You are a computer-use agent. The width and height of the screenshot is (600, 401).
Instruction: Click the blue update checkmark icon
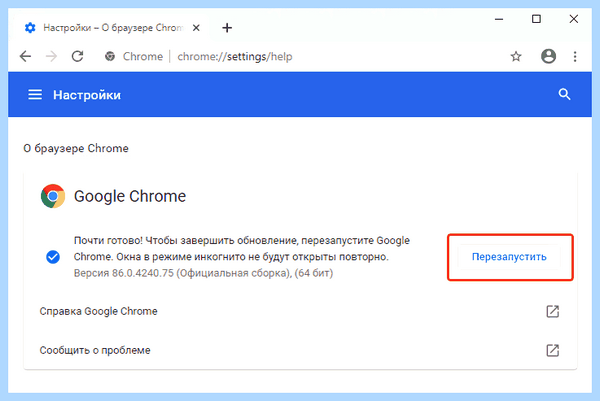[x=53, y=257]
